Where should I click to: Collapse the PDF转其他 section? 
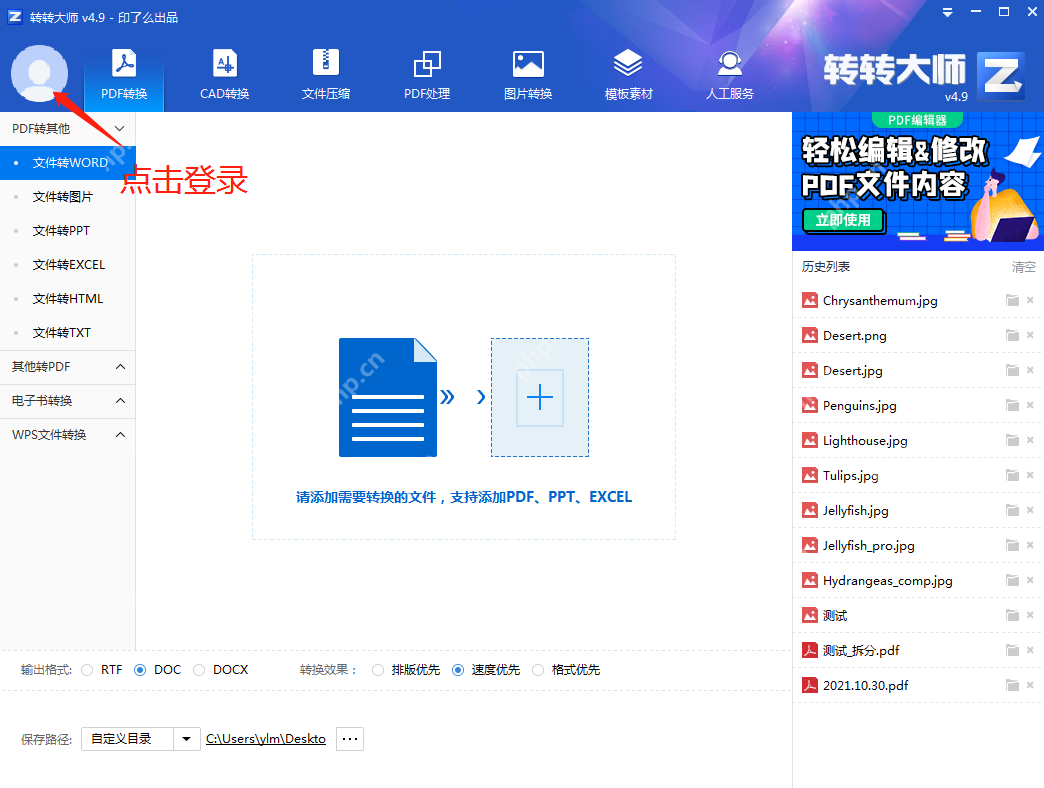click(67, 128)
